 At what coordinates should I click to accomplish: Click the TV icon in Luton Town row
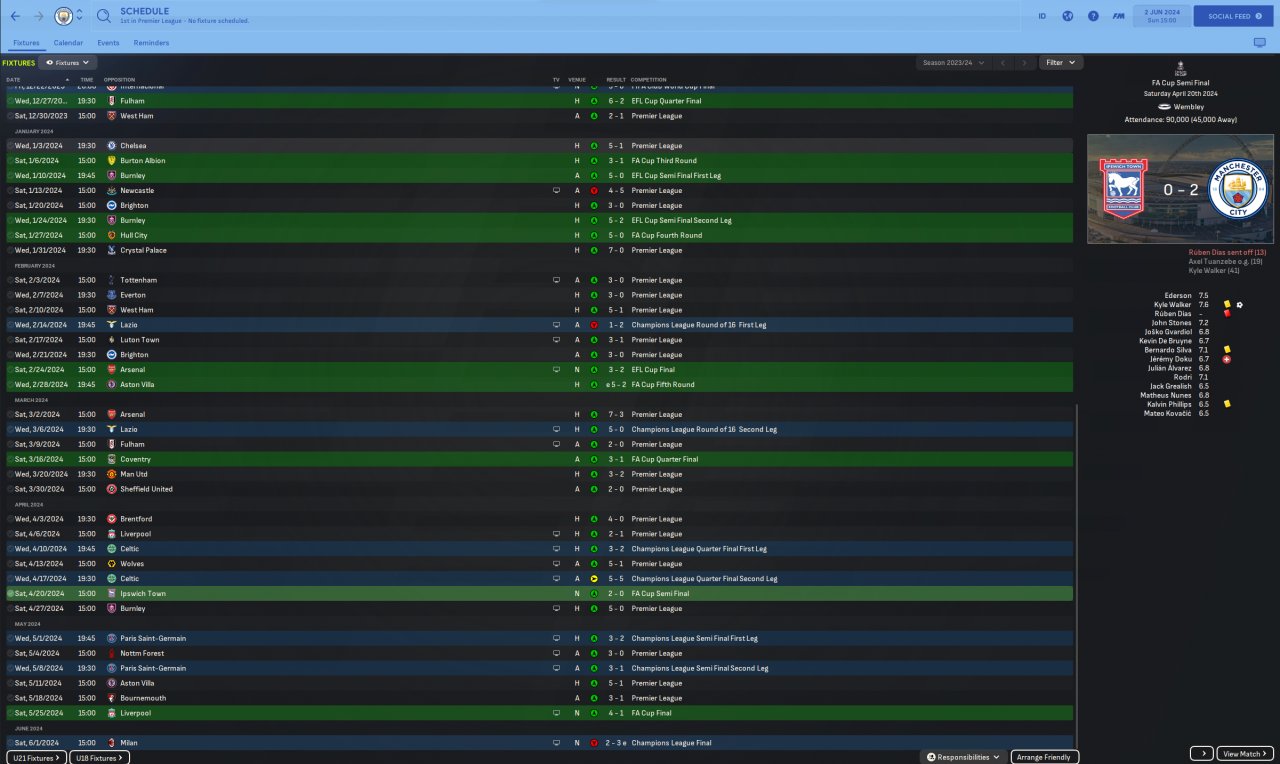coord(556,340)
